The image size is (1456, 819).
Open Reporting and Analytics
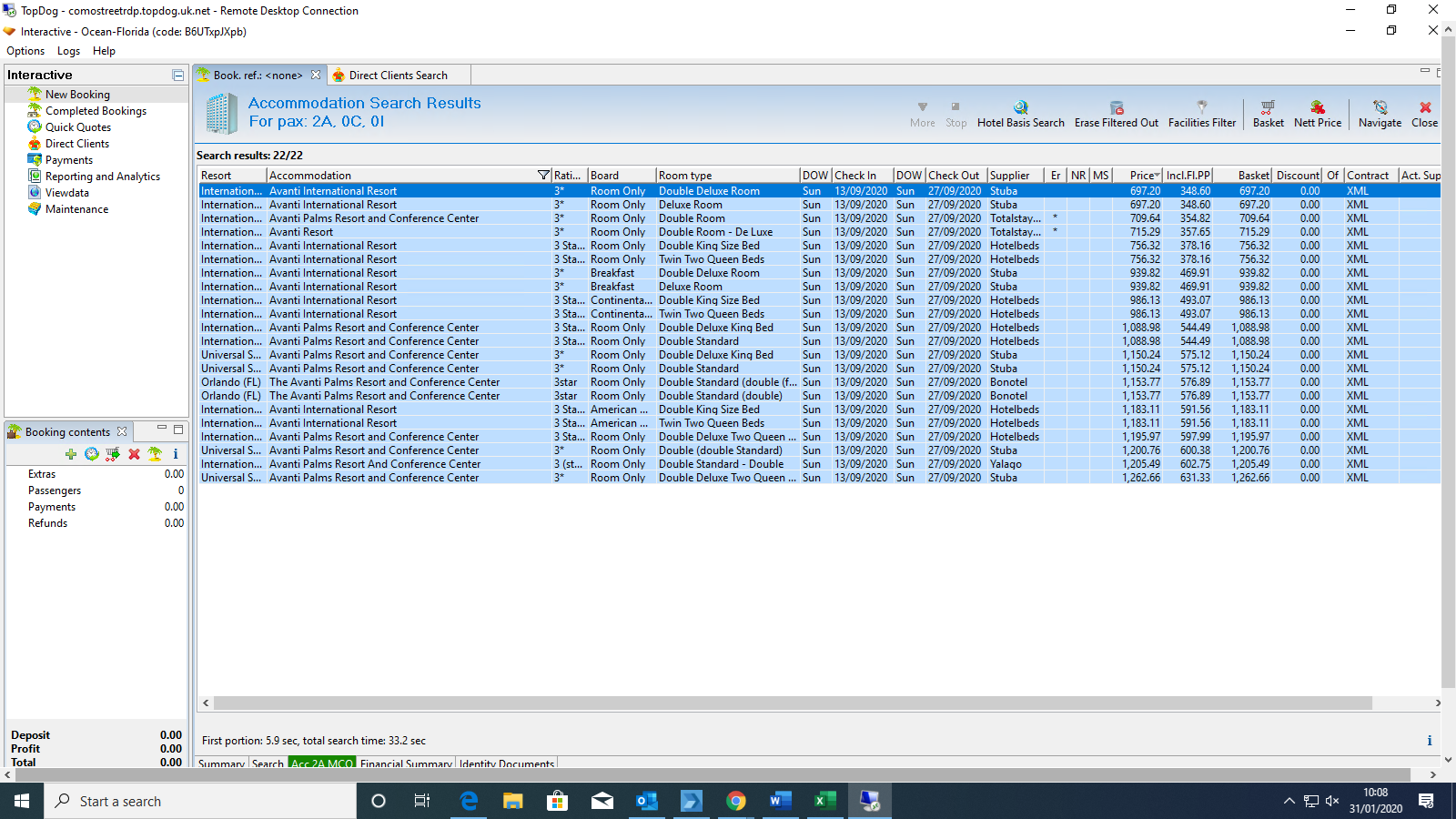coord(103,177)
